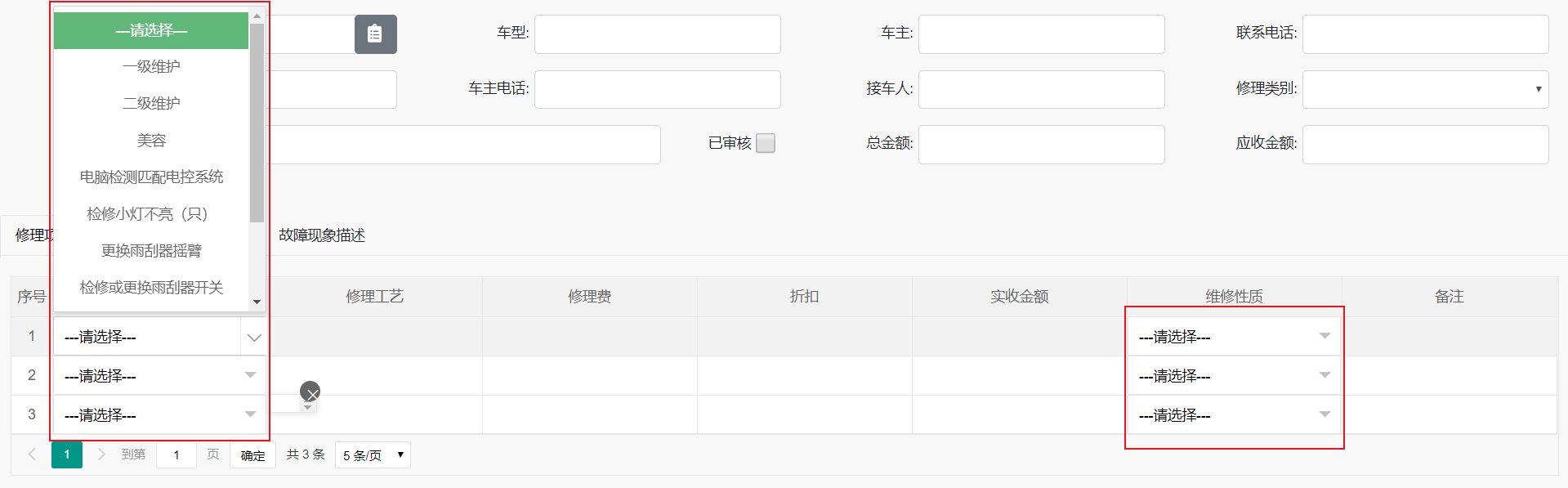
Task: Switch to 故障现象描述 tab
Action: point(322,235)
